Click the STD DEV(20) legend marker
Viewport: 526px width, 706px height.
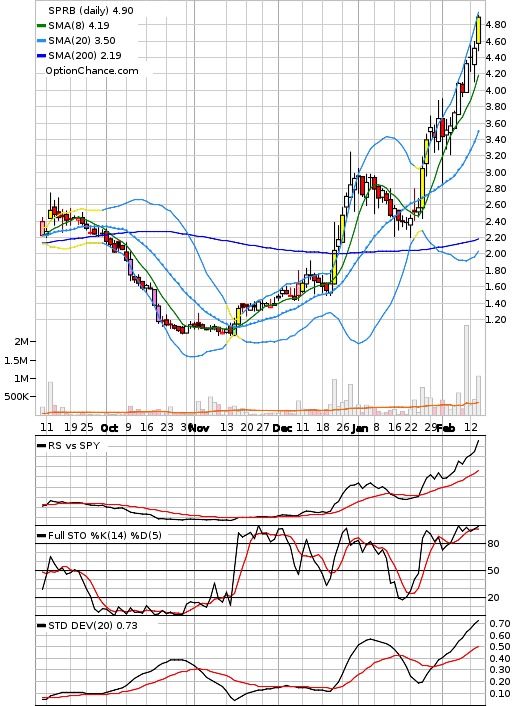tap(41, 626)
